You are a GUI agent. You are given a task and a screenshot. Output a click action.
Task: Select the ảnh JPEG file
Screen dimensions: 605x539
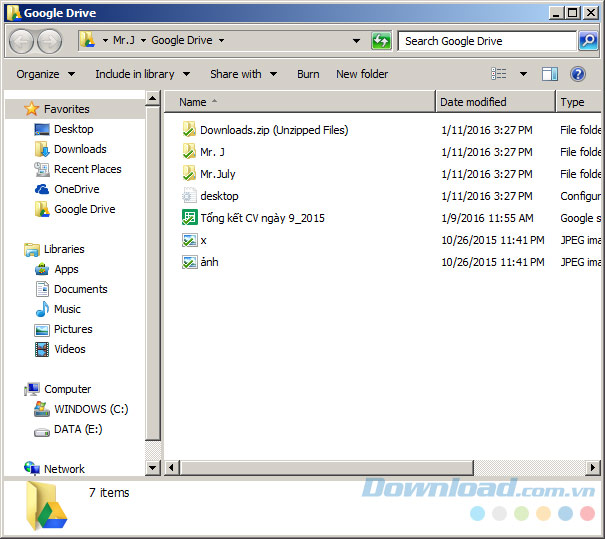[x=210, y=262]
